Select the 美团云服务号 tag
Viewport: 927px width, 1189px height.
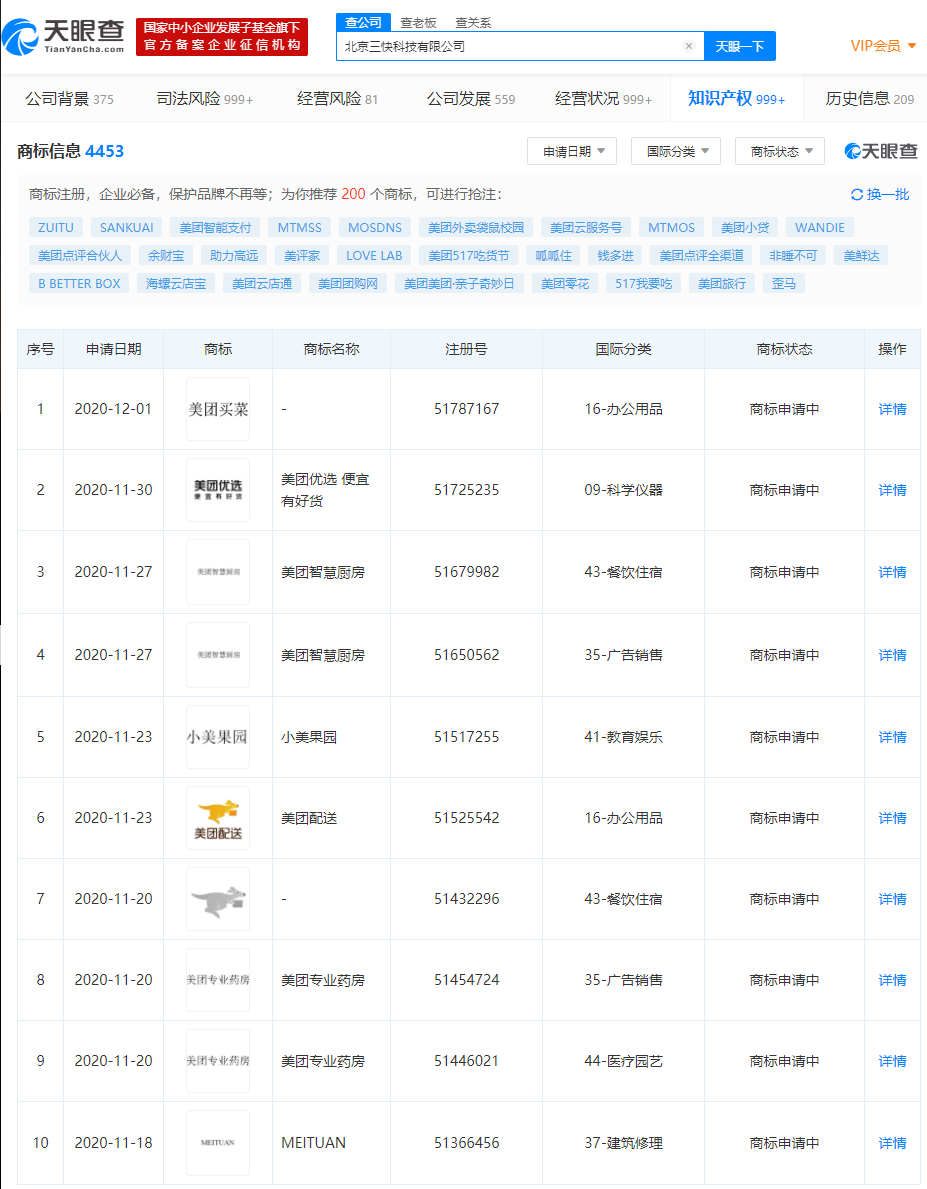(586, 227)
